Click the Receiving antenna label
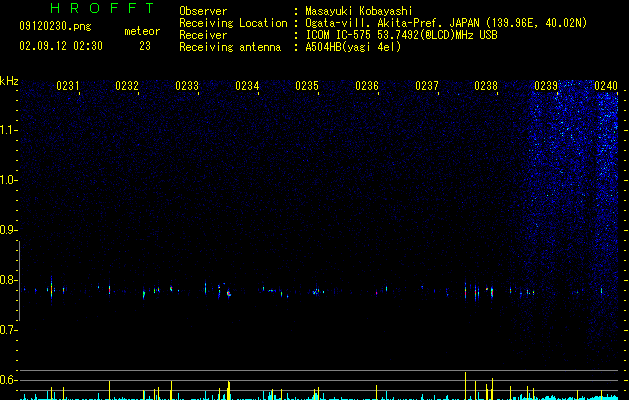The height and width of the screenshot is (400, 629). 230,47
